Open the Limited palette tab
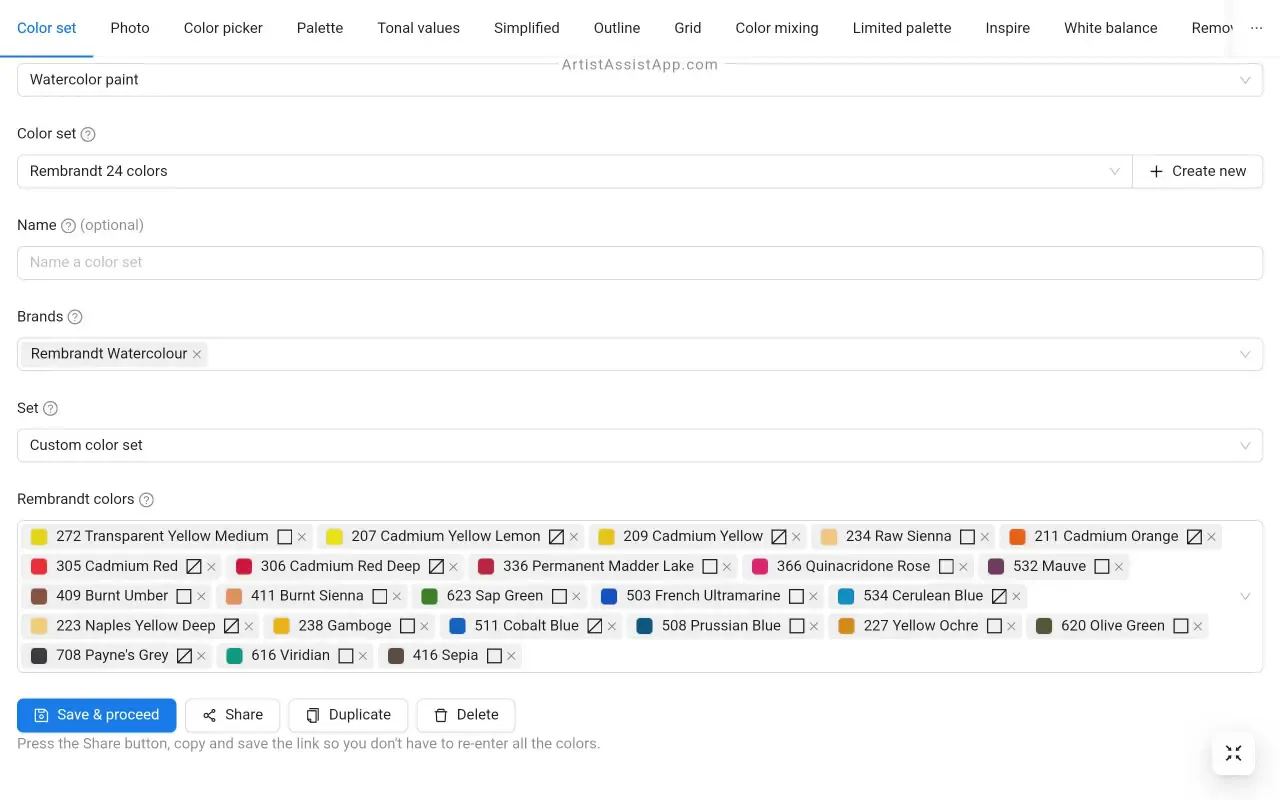 coord(902,28)
